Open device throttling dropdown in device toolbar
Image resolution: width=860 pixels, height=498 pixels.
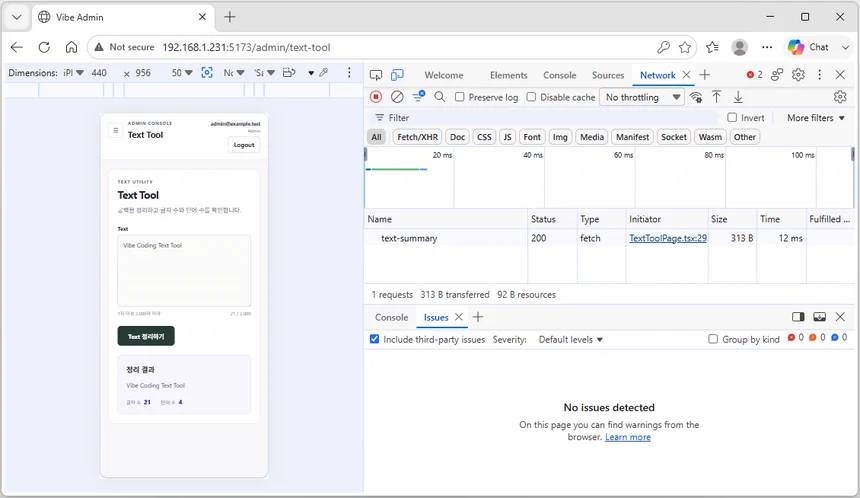234,72
